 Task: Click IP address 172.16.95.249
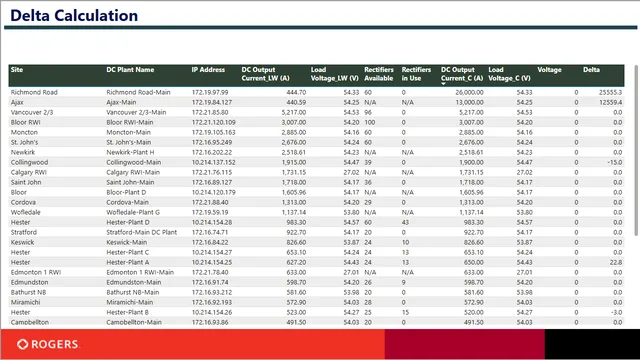coord(211,142)
